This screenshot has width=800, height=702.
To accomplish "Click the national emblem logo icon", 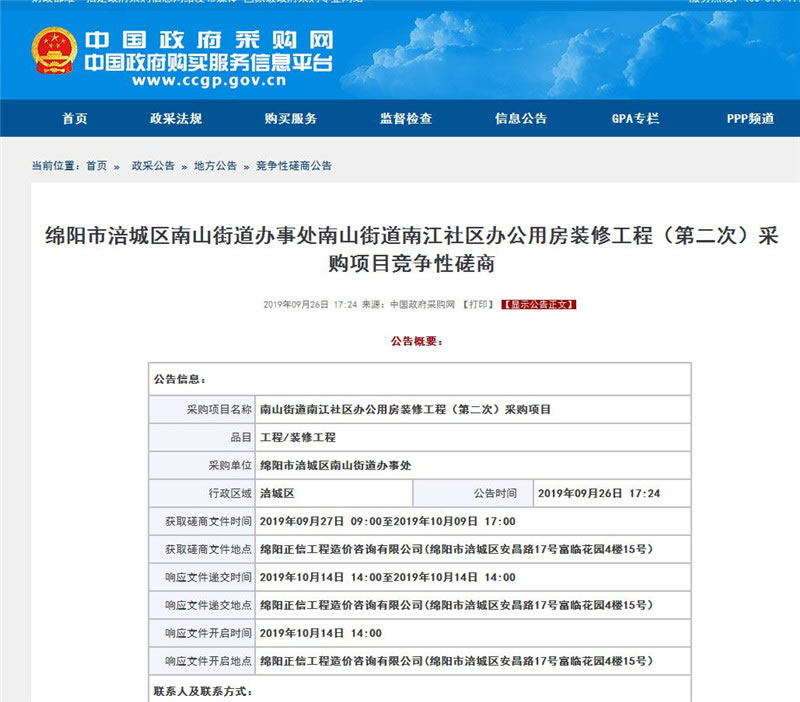I will click(x=53, y=53).
